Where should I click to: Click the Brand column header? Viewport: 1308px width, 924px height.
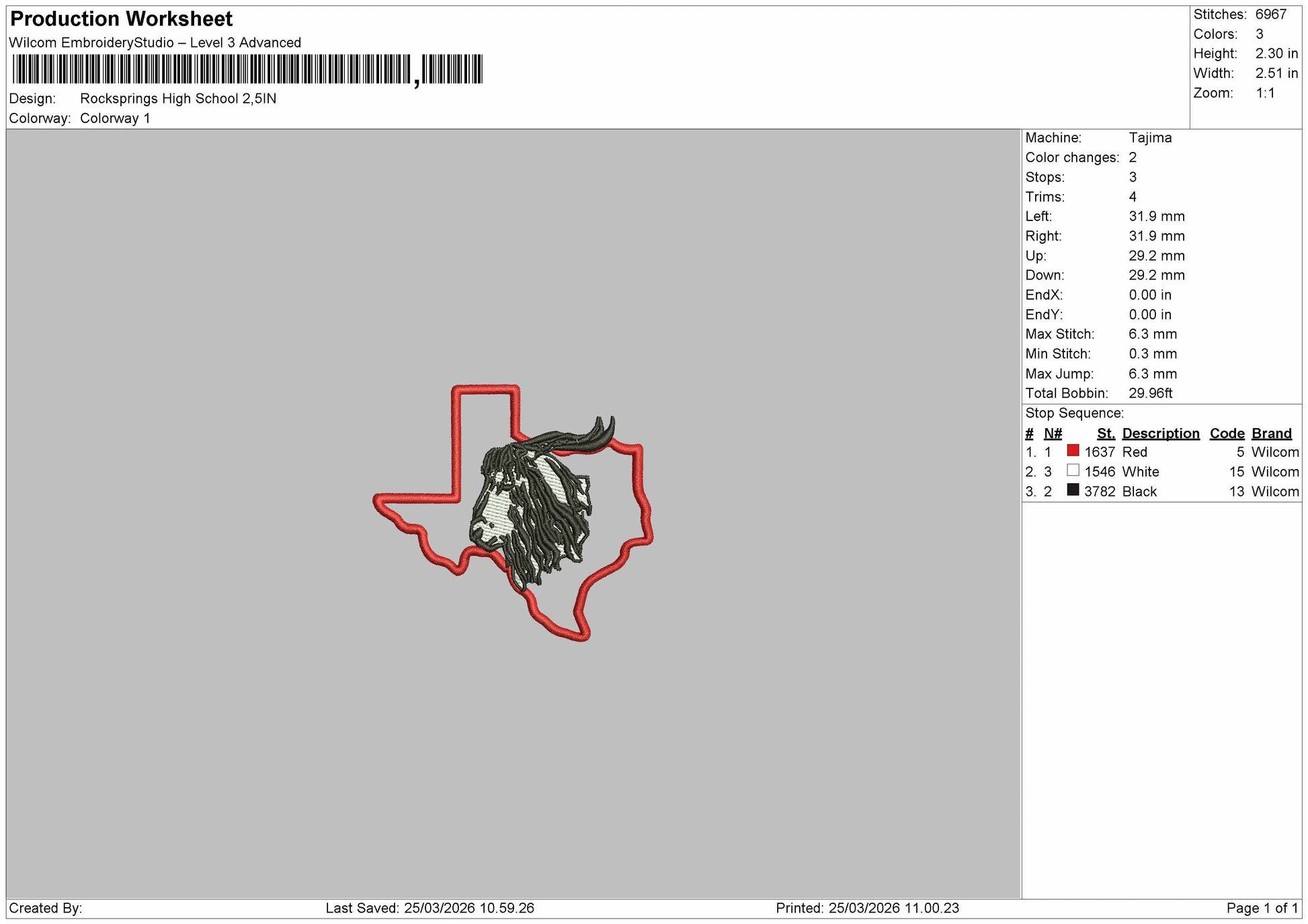[1272, 433]
